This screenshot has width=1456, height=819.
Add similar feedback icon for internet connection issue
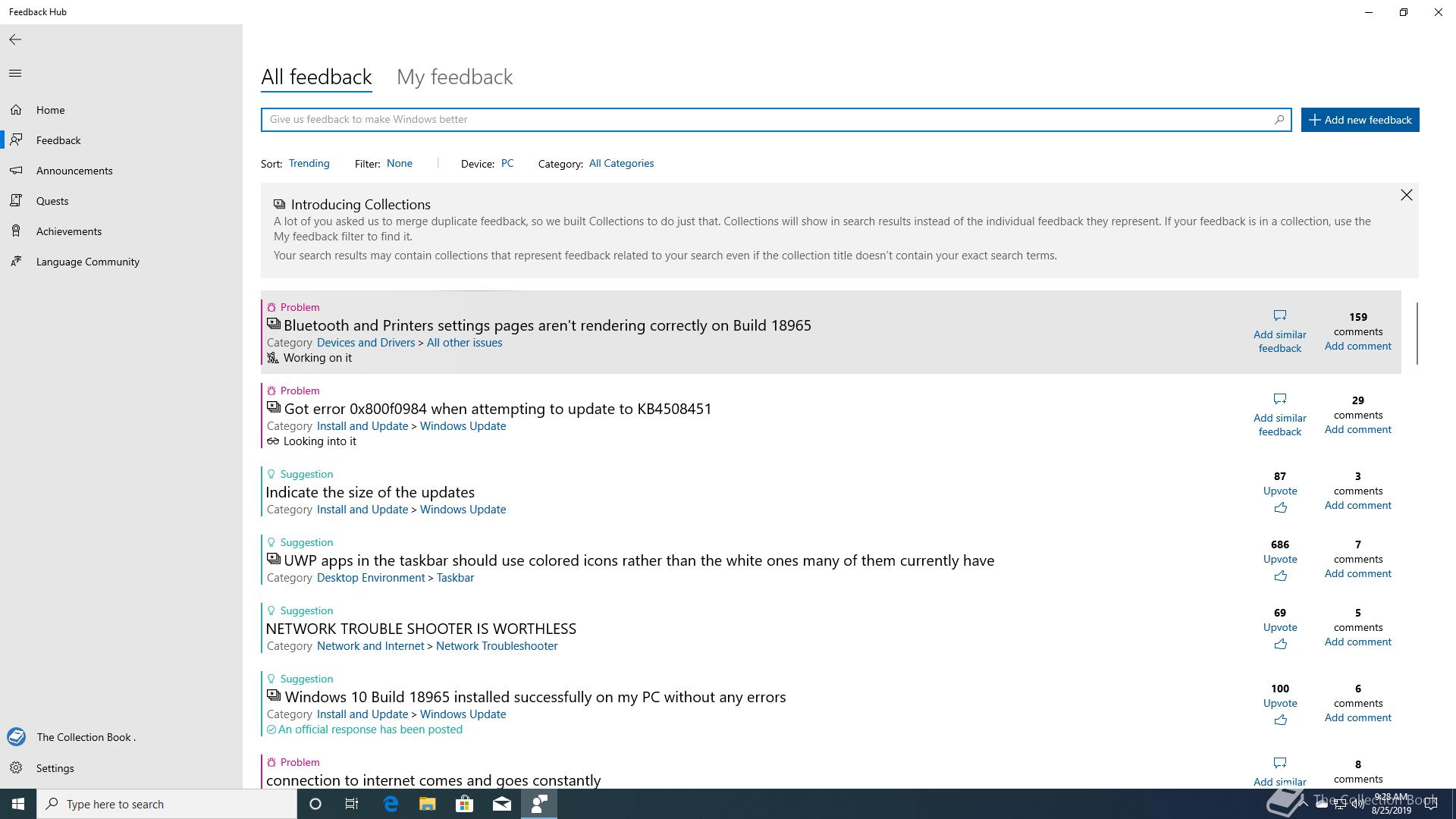(x=1280, y=763)
